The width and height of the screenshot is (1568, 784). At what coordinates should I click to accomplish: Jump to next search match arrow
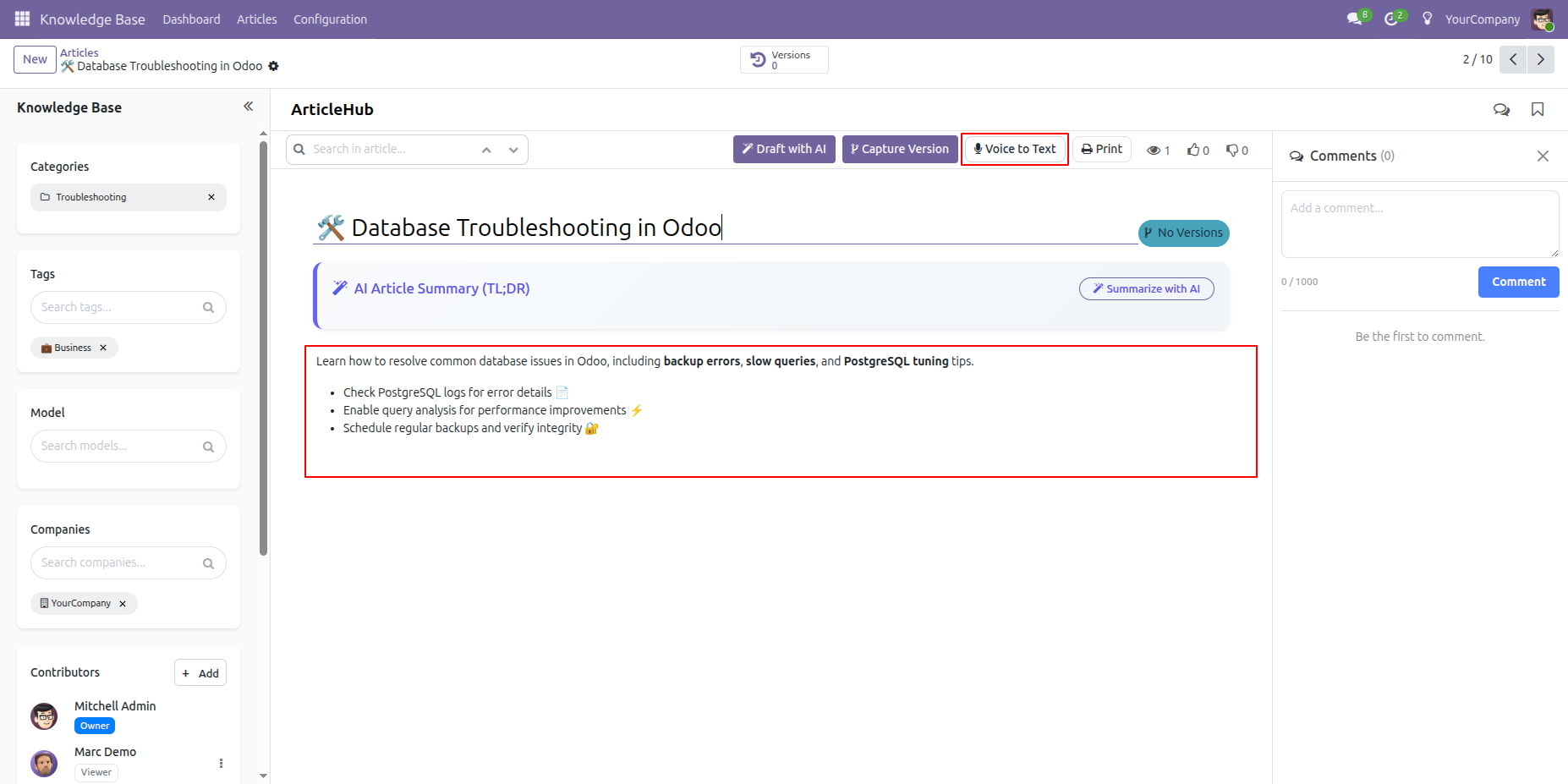(513, 150)
